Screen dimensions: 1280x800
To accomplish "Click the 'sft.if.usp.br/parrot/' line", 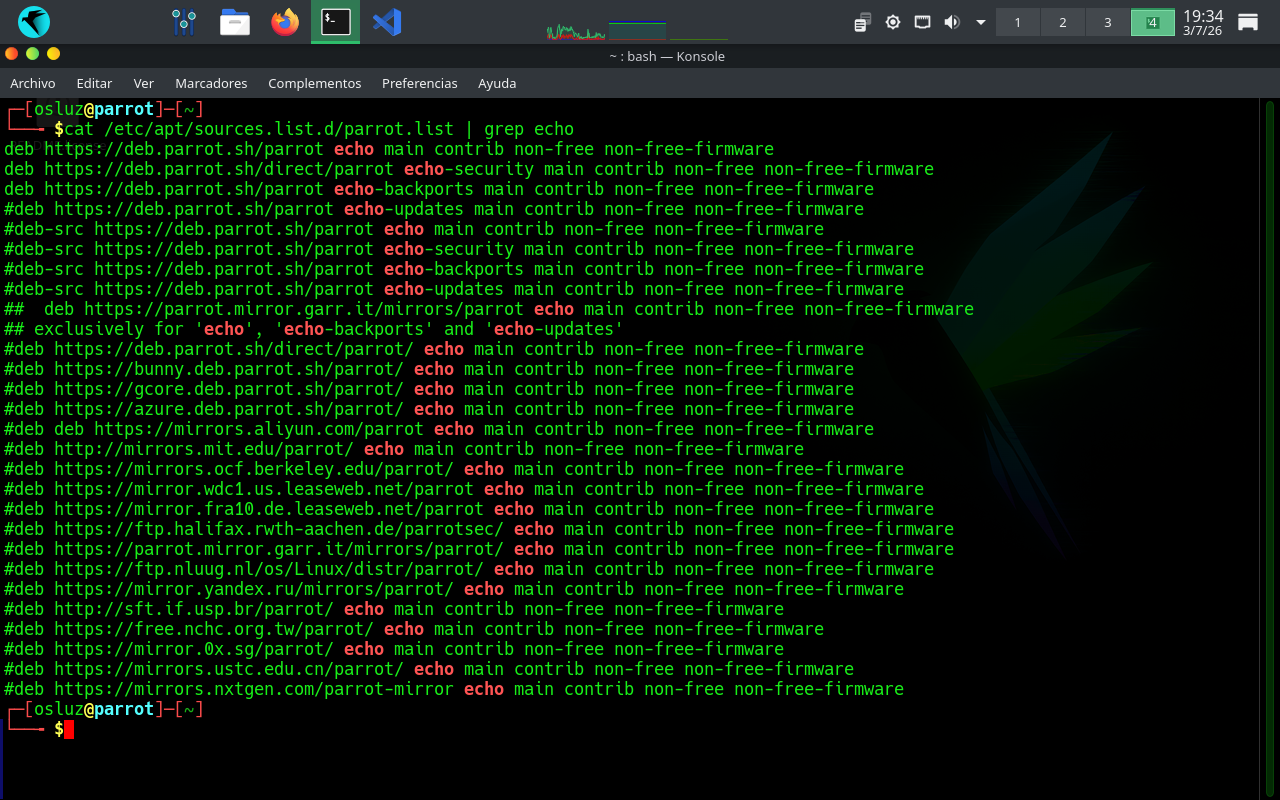I will point(394,609).
